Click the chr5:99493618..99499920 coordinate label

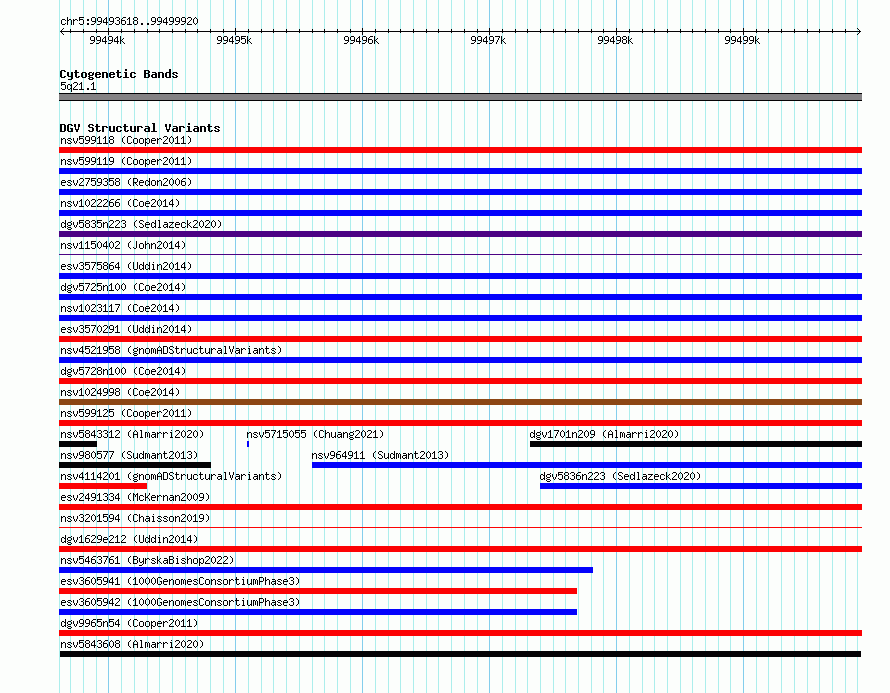(129, 21)
